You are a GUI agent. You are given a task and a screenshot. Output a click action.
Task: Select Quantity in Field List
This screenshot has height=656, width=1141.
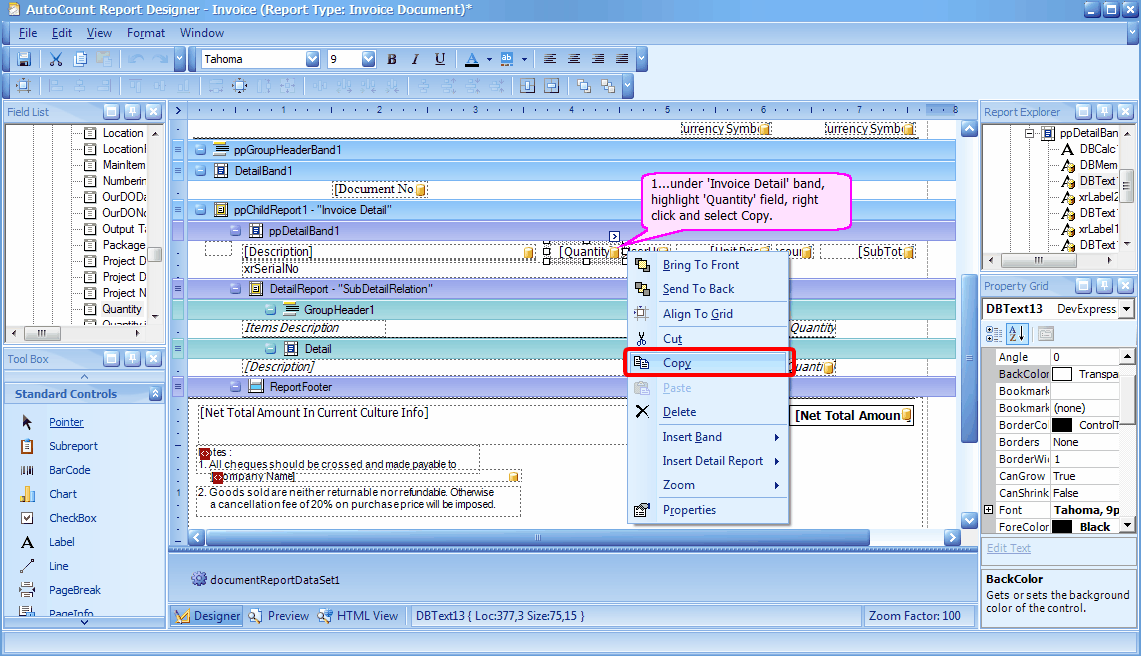tap(122, 309)
